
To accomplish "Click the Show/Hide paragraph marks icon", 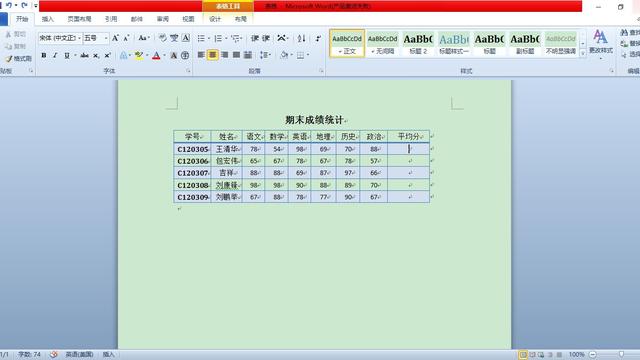I will pos(318,38).
